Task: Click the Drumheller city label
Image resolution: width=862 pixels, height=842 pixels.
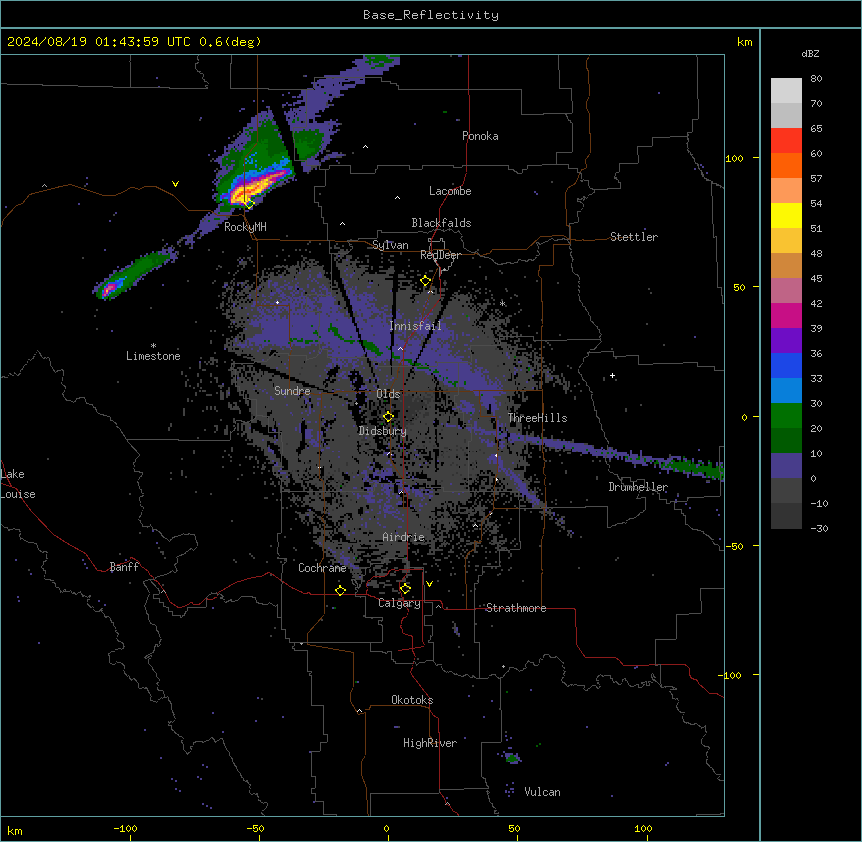Action: 638,487
